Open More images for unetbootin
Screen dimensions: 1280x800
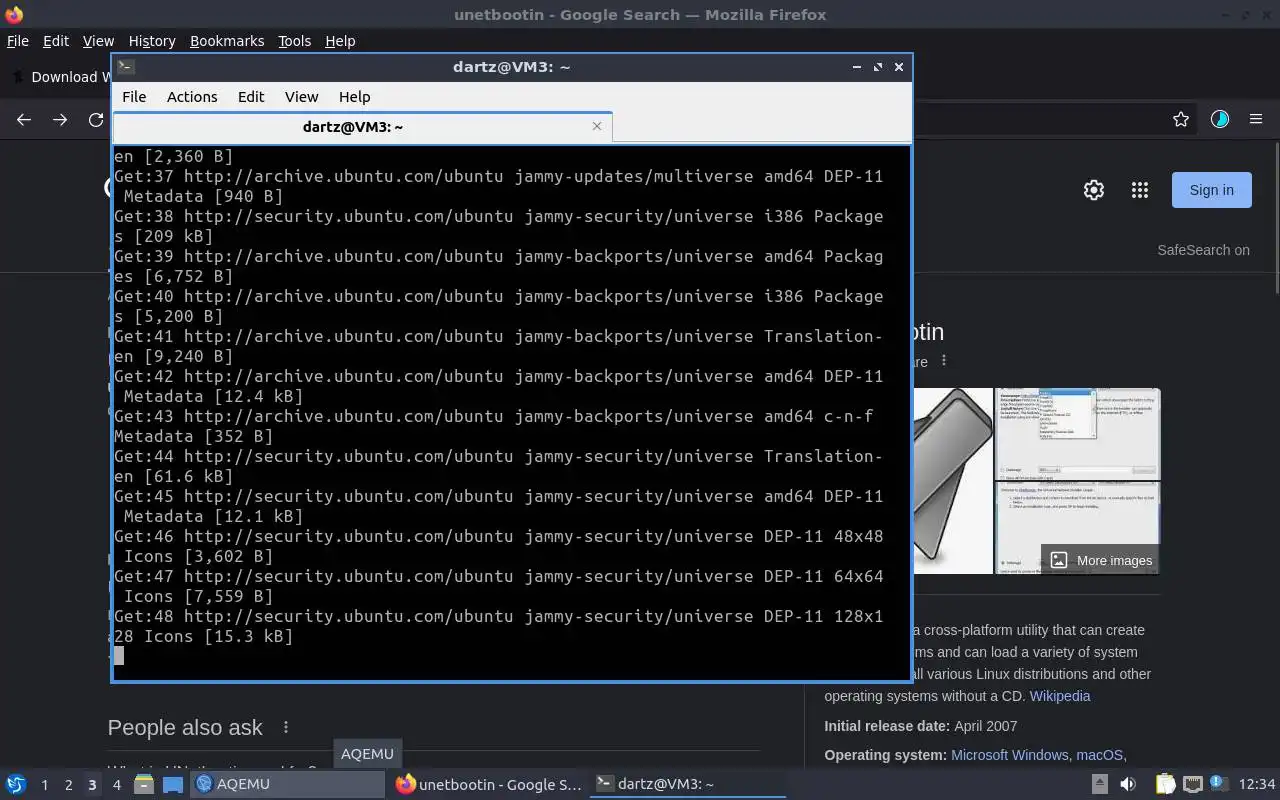[x=1101, y=560]
